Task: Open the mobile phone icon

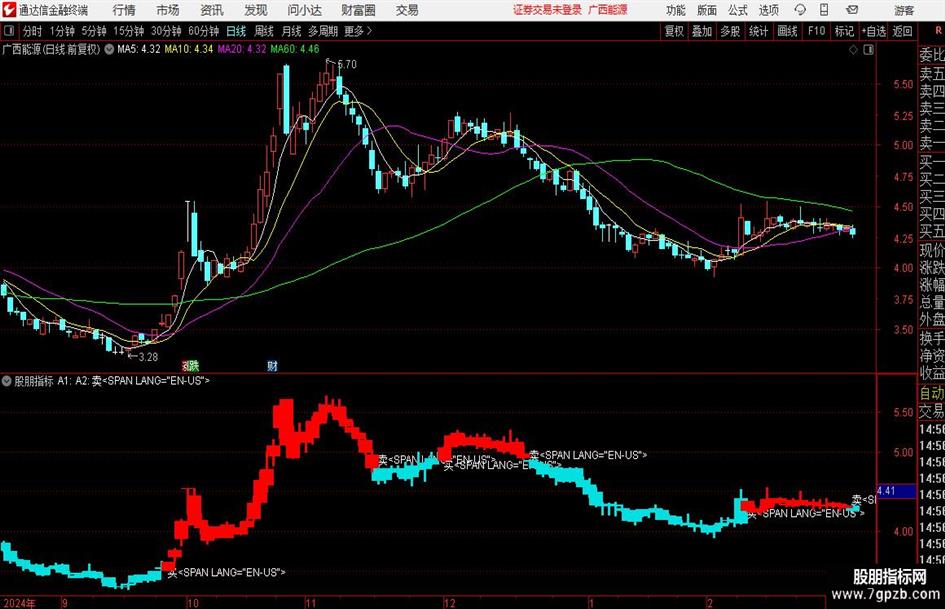Action: coord(824,10)
